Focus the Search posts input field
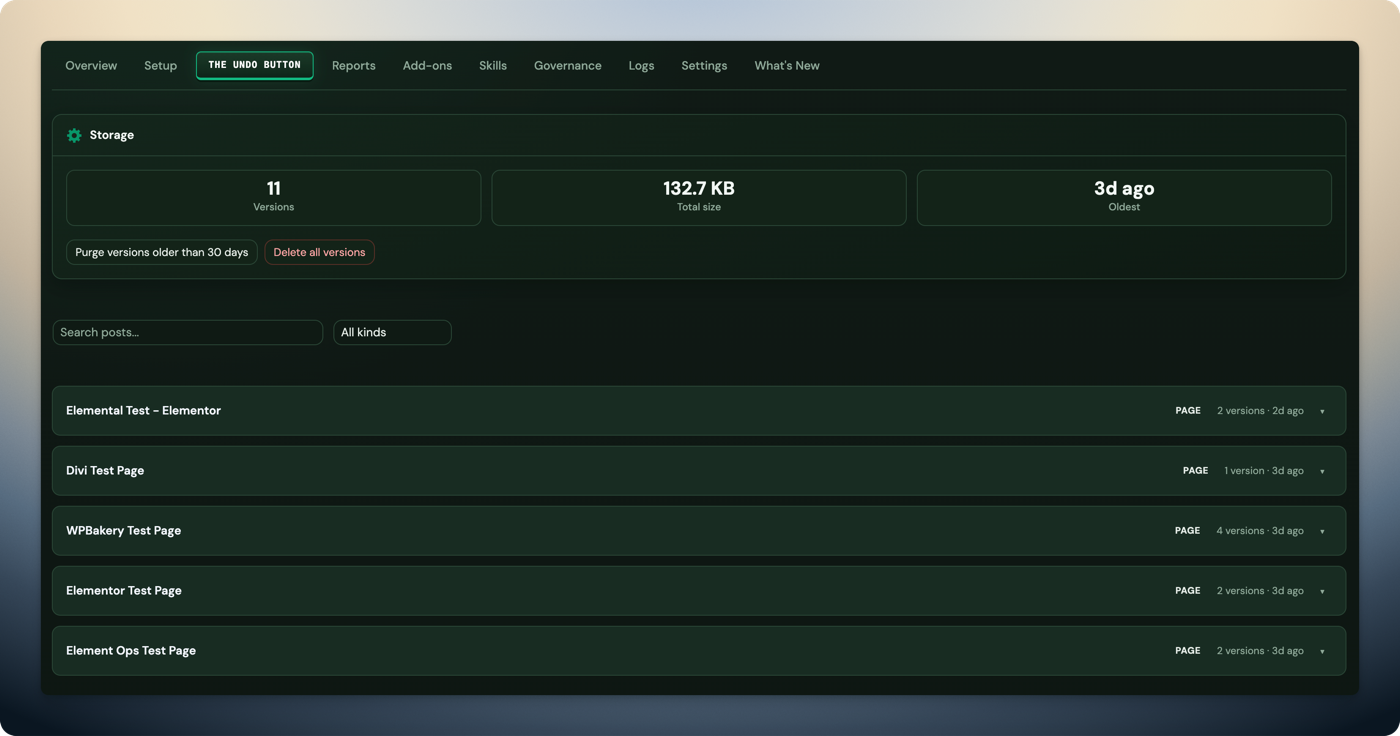The image size is (1400, 736). point(187,332)
